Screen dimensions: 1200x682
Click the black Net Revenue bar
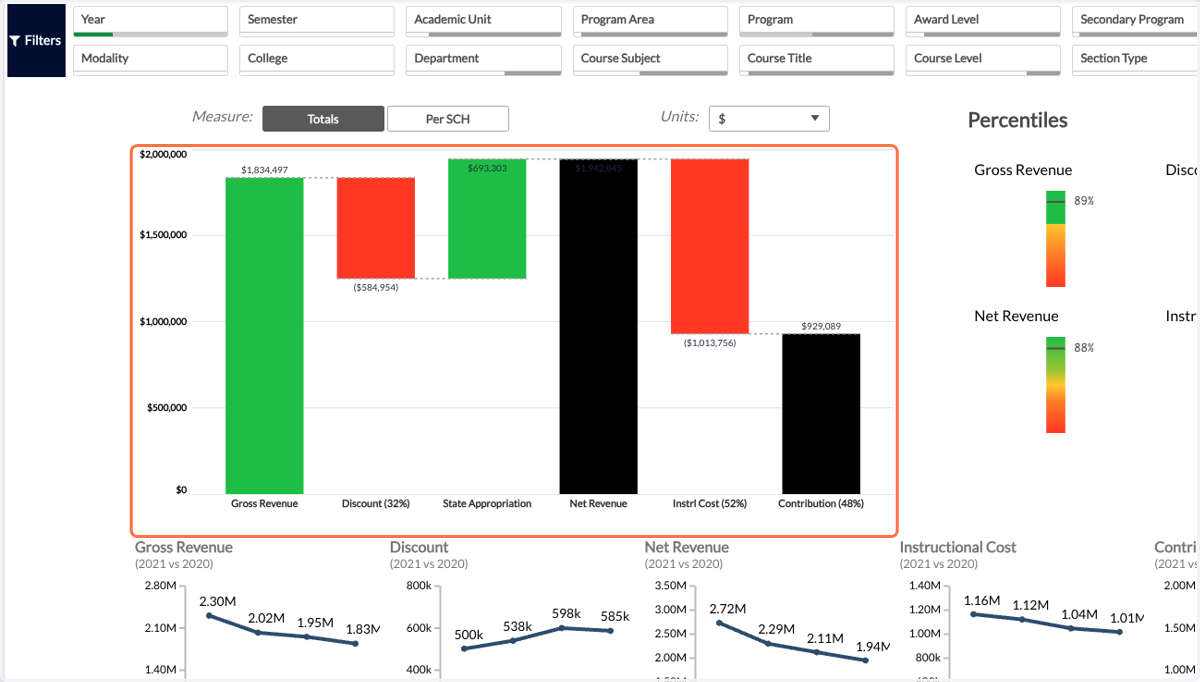598,326
